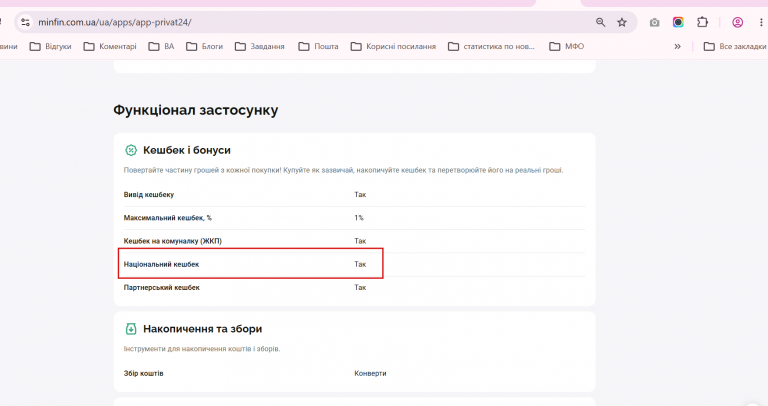
Task: Click Так value in Вивід кешбеку row
Action: [x=360, y=194]
